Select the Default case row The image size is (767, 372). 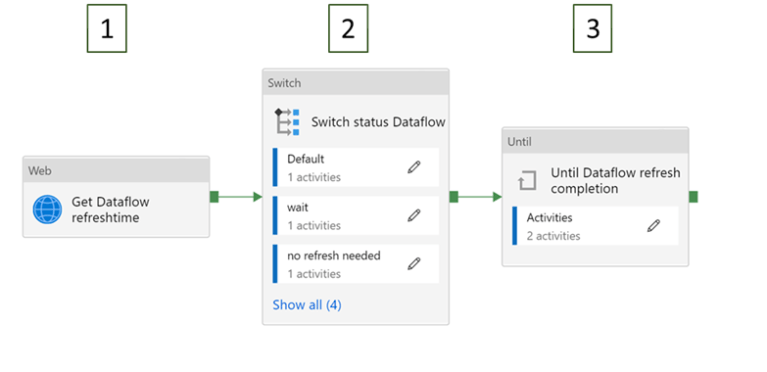click(356, 167)
